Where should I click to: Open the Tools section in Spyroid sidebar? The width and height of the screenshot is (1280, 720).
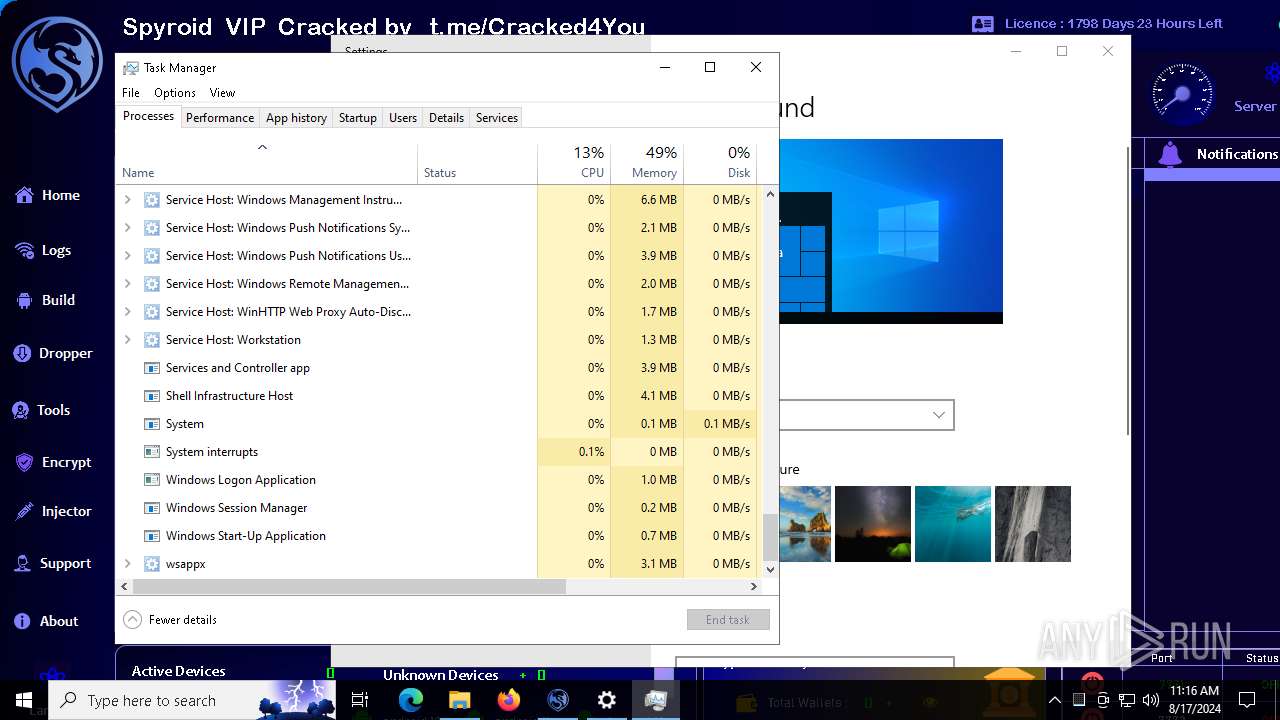point(41,410)
